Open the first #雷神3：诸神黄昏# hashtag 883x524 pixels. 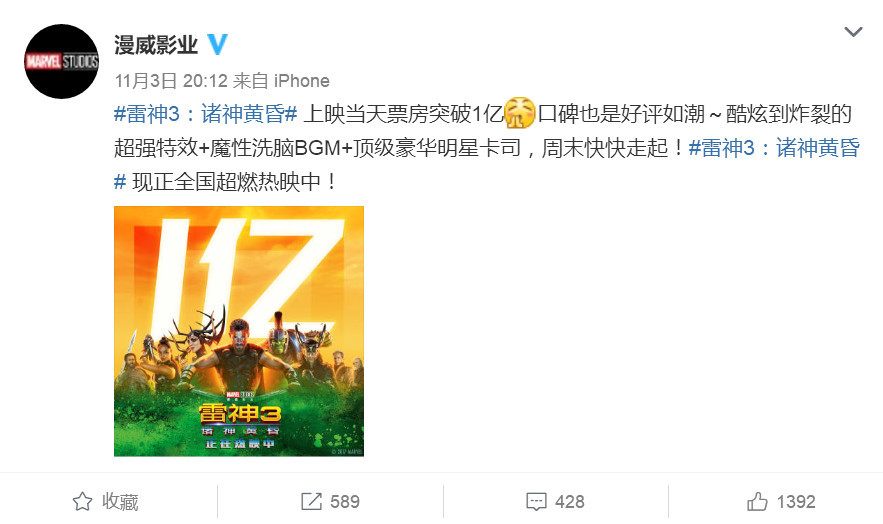tap(206, 114)
